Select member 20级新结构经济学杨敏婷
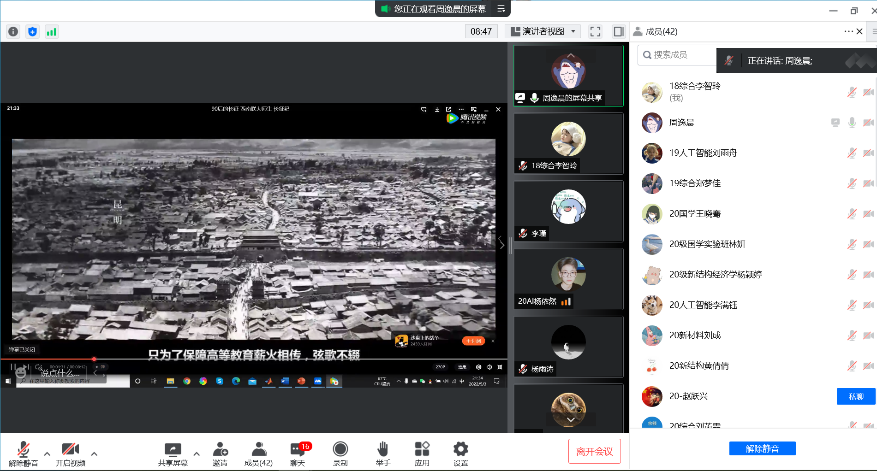Screen dimensions: 877x471 [715, 274]
